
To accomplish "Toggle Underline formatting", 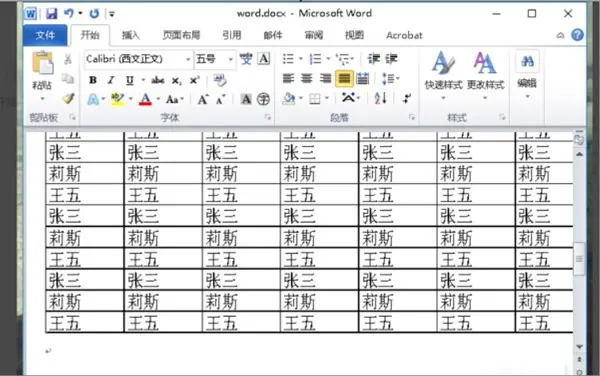I will point(130,80).
